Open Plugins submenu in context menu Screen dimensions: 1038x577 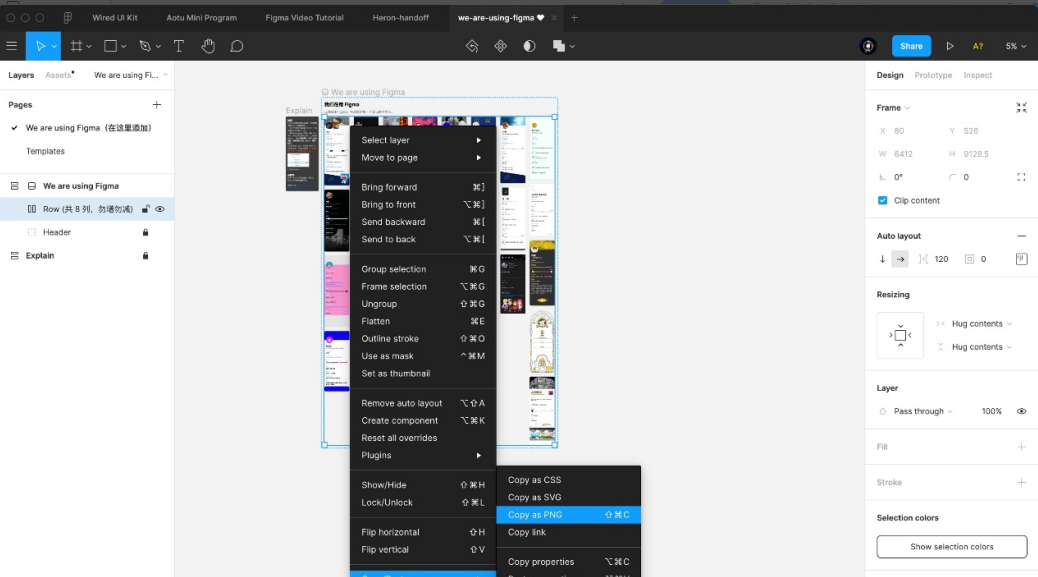(423, 455)
